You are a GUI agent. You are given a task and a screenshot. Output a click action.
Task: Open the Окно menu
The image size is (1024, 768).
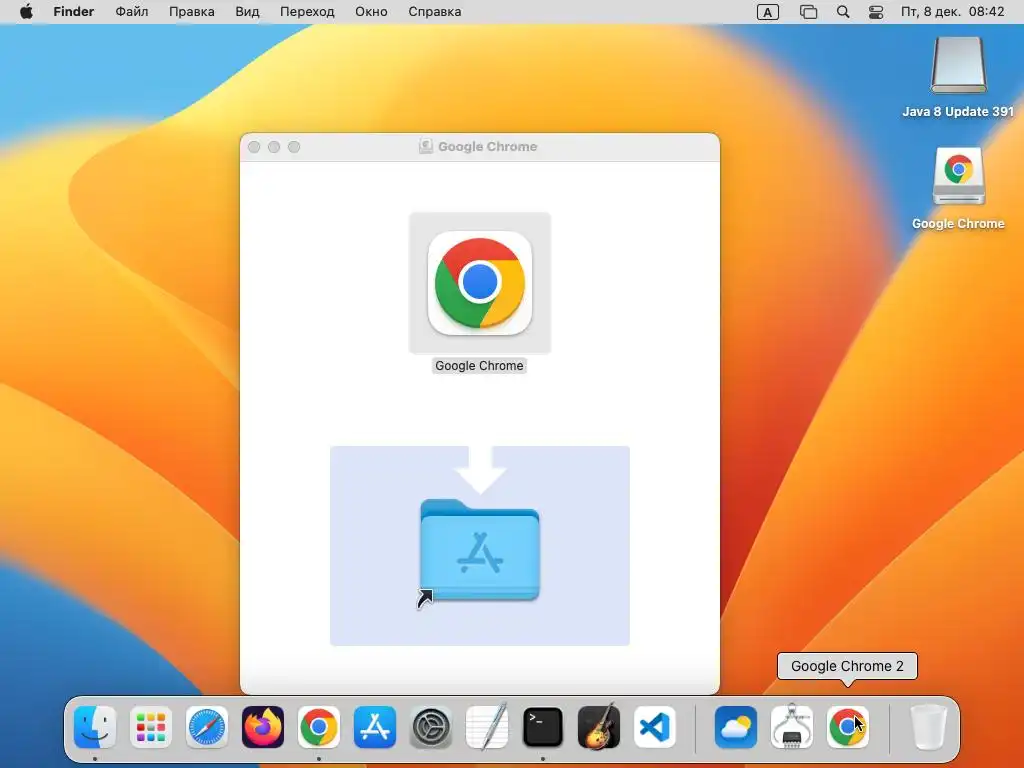point(371,12)
